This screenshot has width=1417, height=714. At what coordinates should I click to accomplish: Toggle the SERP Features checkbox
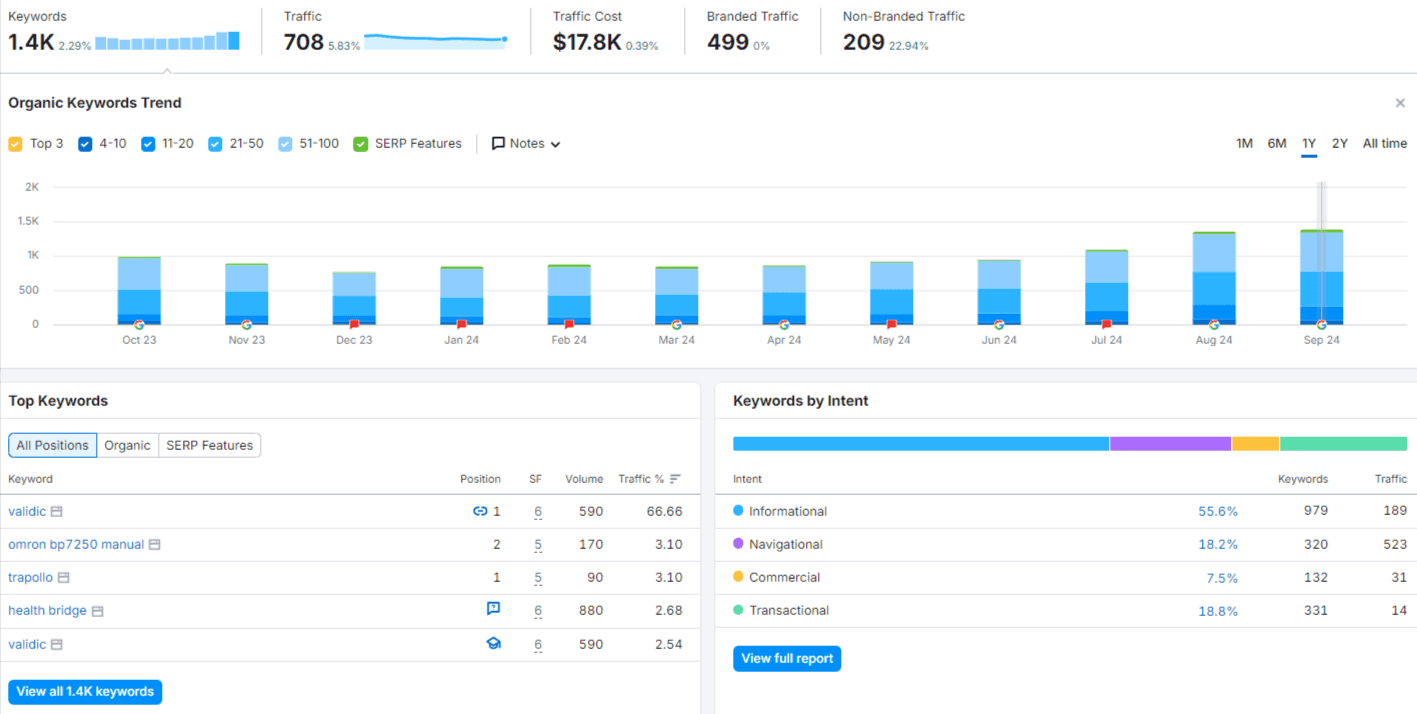click(x=361, y=144)
